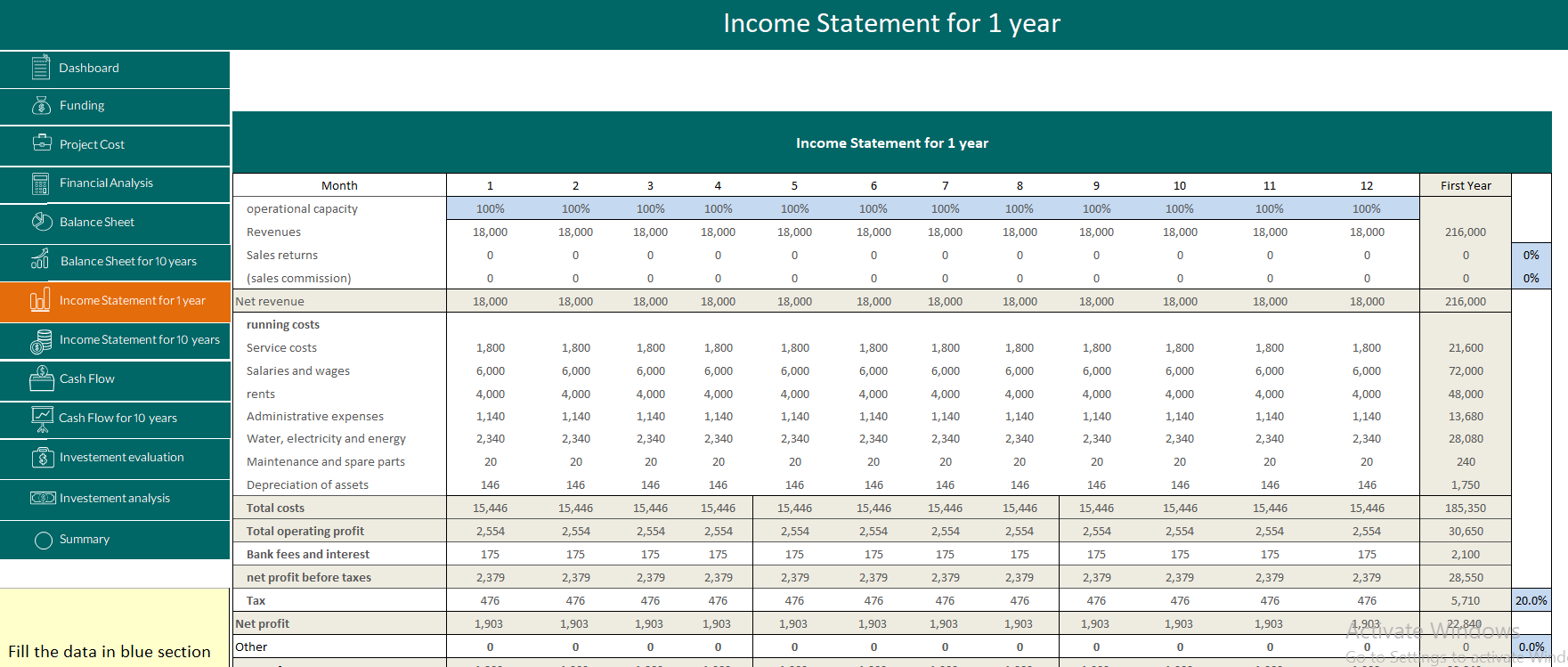Click the Balance Sheet pie chart icon
Screen dimensions: 1568x667
(42, 222)
